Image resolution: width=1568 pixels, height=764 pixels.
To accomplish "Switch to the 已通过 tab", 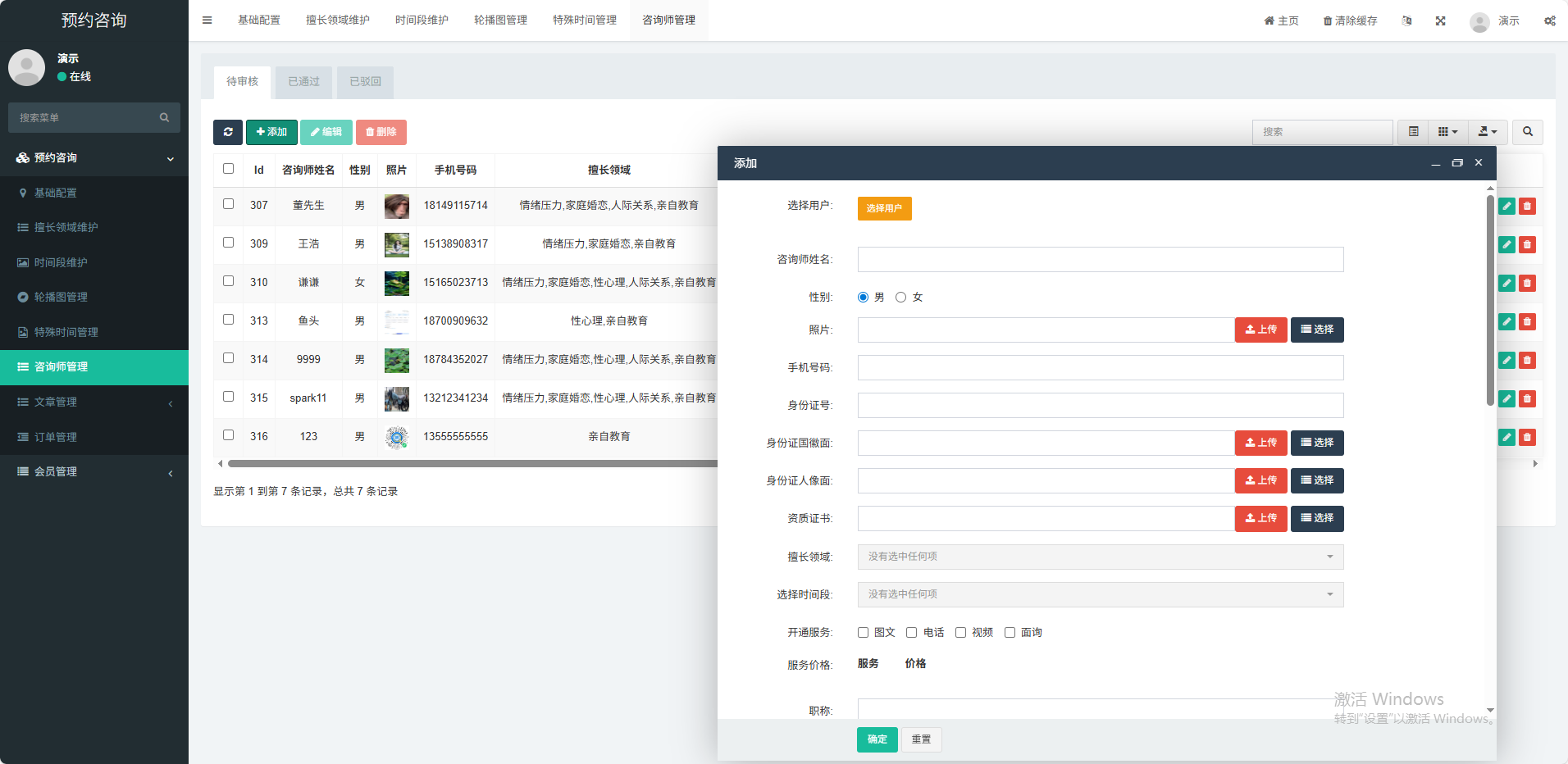I will [x=303, y=82].
